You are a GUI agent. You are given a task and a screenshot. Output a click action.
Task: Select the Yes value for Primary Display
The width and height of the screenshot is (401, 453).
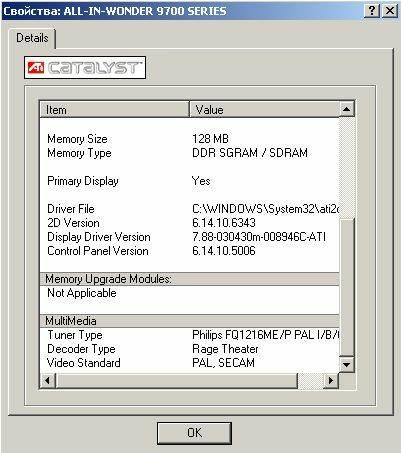[201, 181]
